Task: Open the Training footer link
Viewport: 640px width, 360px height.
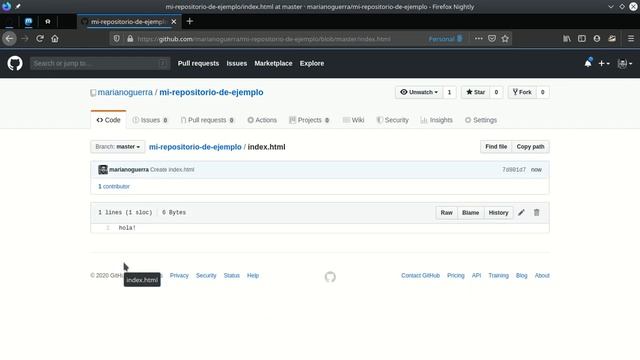Action: pyautogui.click(x=498, y=276)
